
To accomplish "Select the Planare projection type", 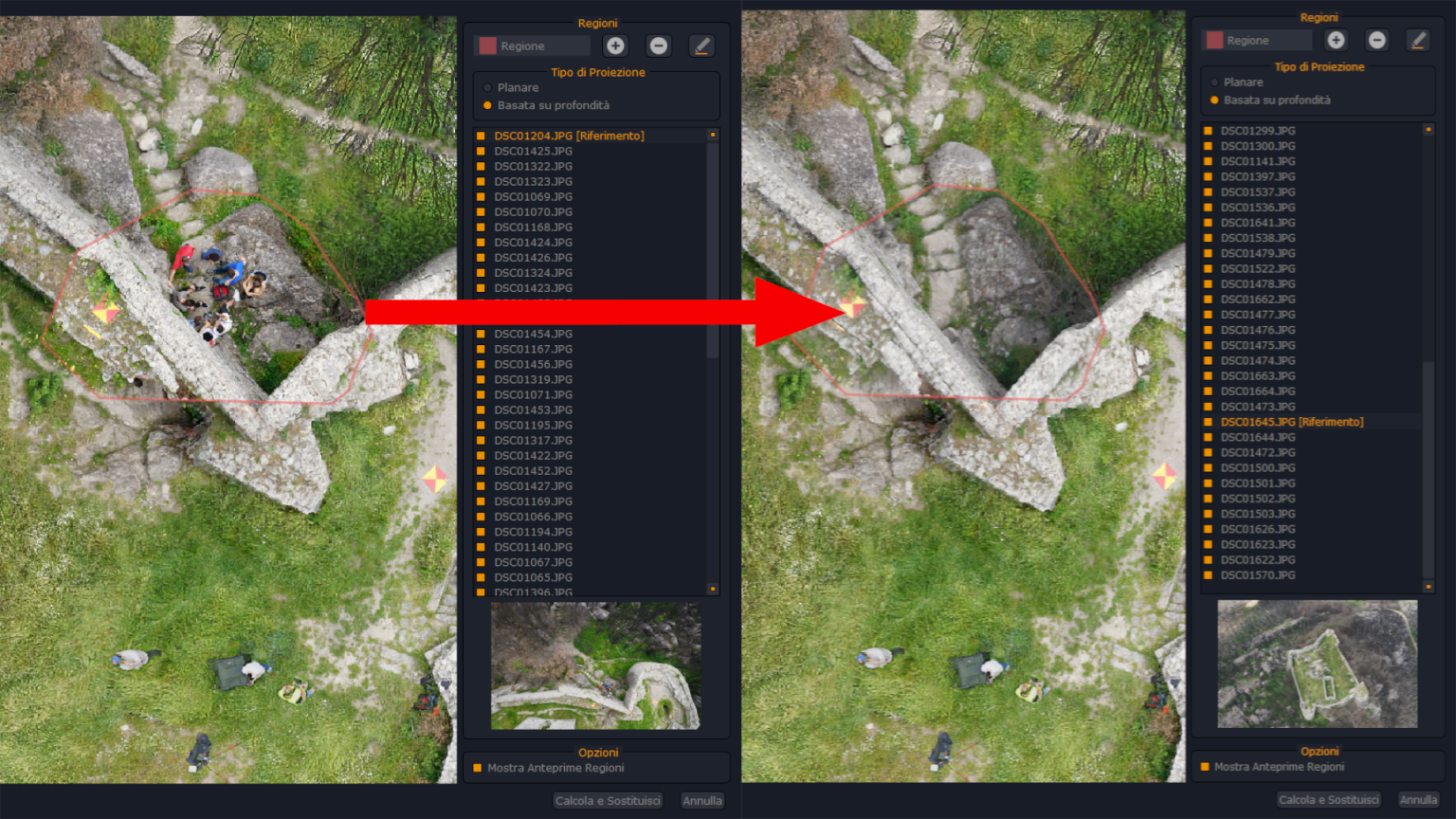I will click(x=488, y=86).
